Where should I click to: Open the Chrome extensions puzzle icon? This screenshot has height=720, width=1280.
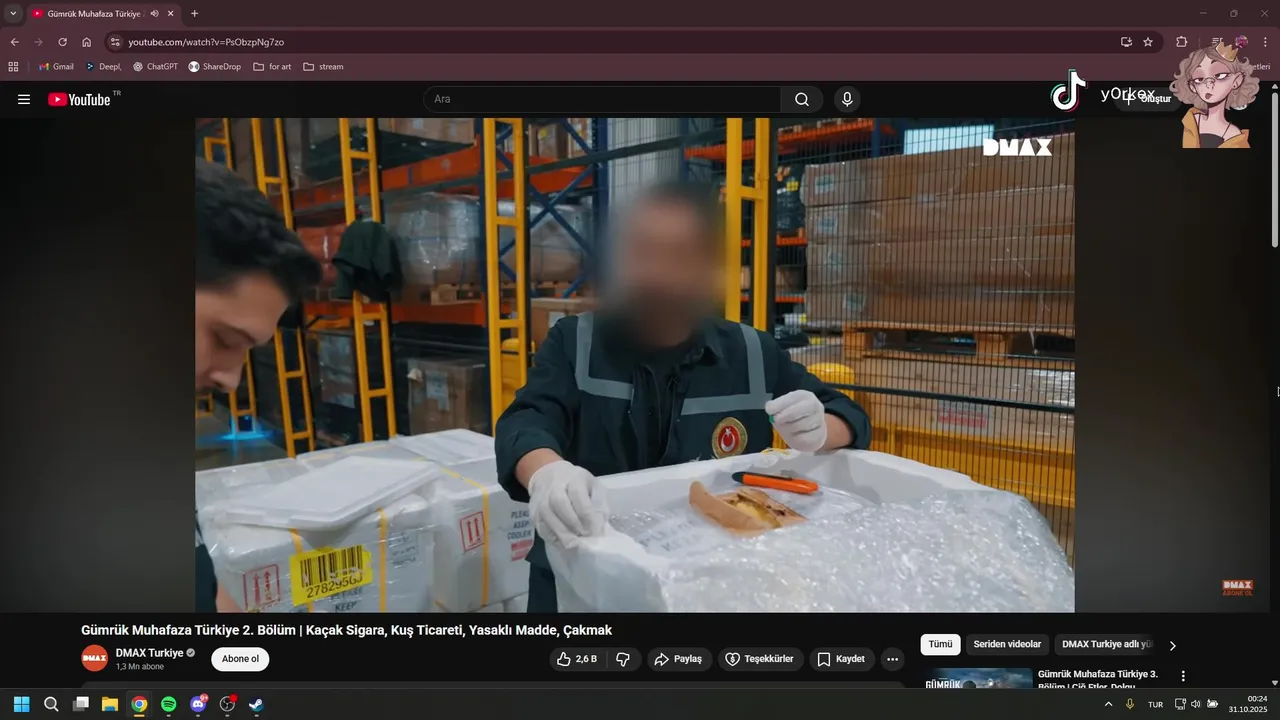1181,42
